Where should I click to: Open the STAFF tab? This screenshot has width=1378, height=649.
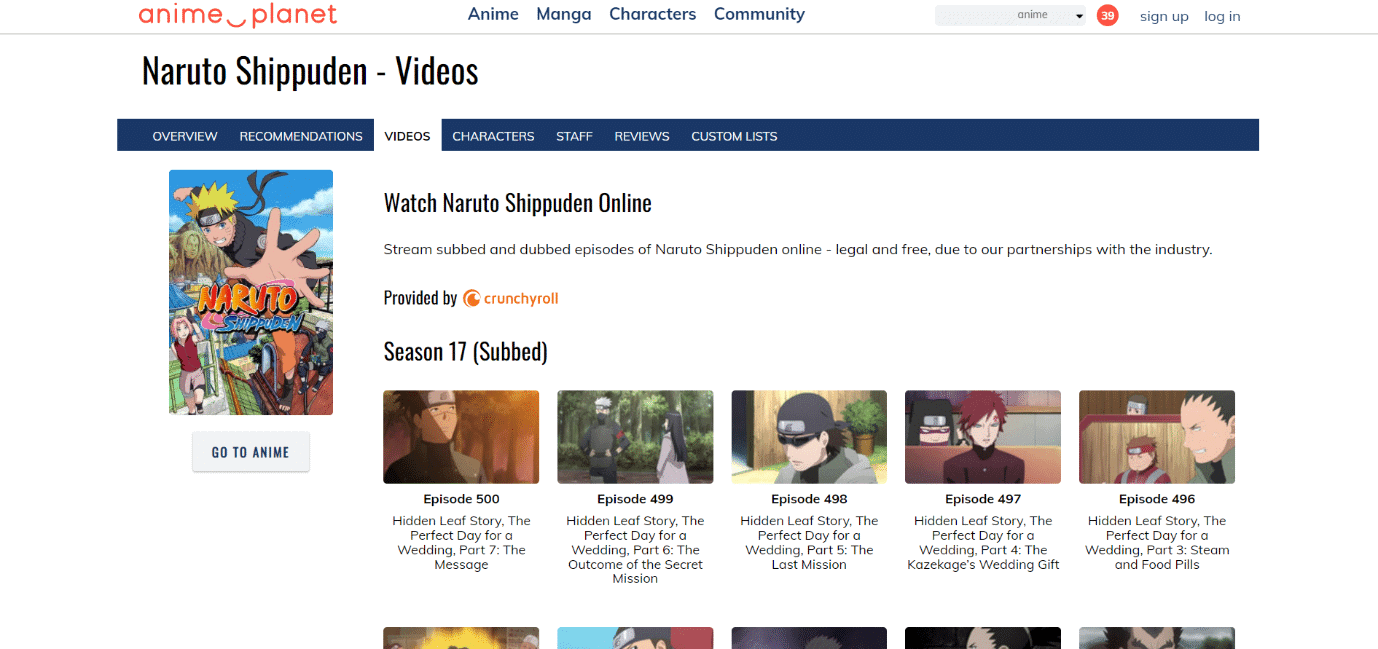574,135
